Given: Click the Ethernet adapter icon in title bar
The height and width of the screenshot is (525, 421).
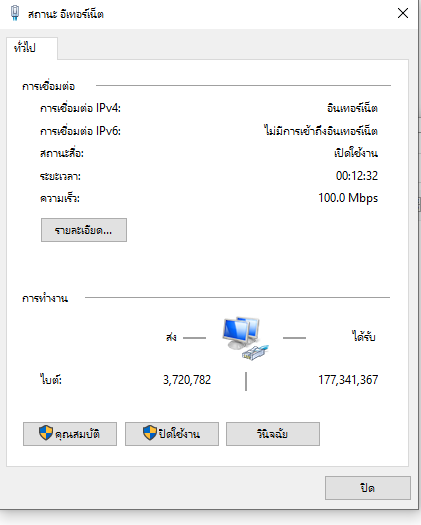Looking at the screenshot, I should click(15, 13).
